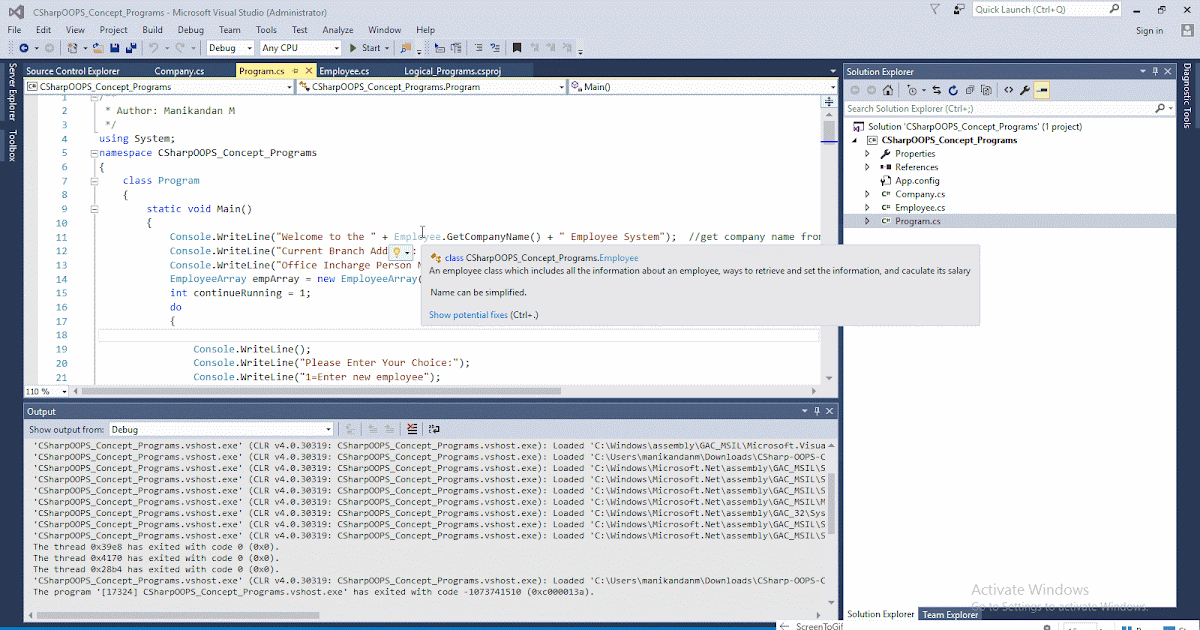1200x630 pixels.
Task: Click Clear All icon in Output panel
Action: tap(412, 429)
